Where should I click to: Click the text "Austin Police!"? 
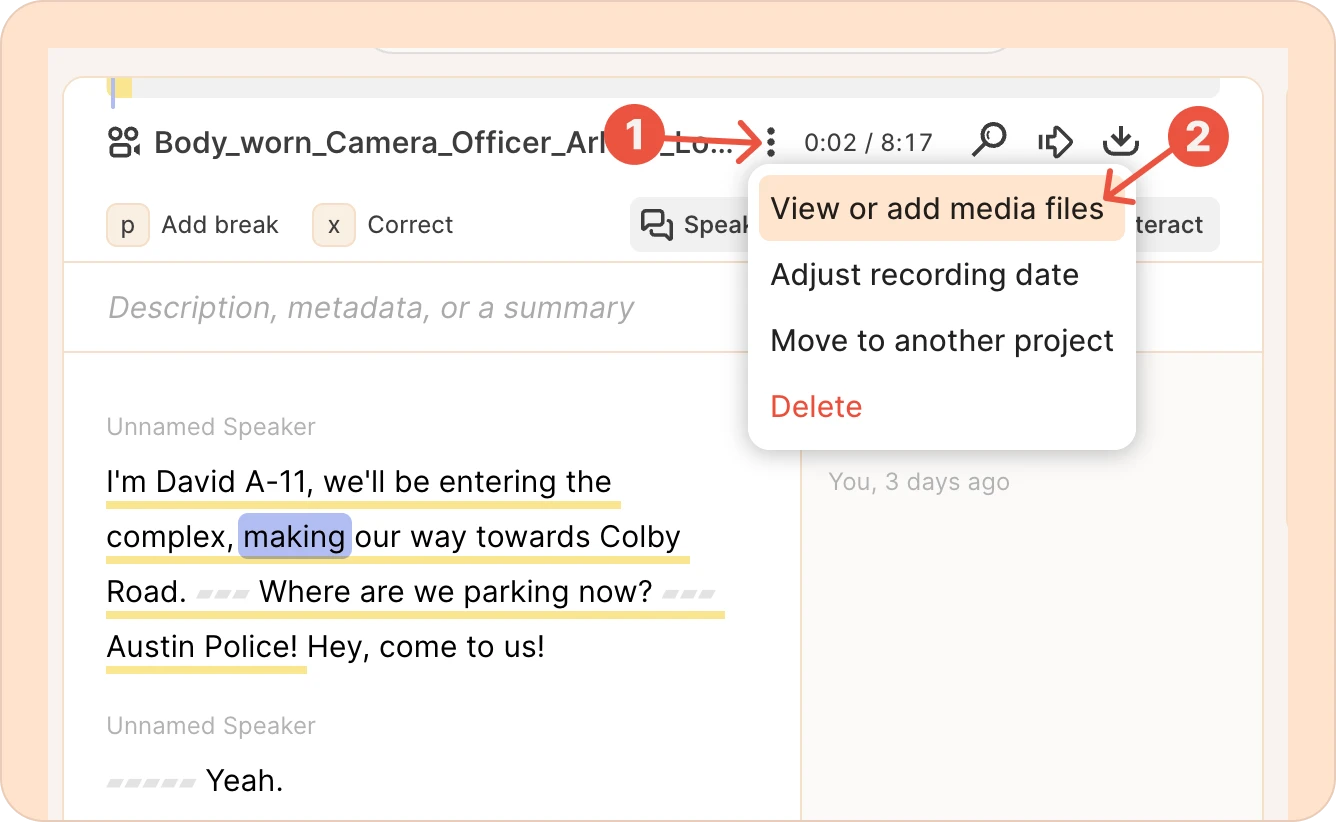(202, 647)
